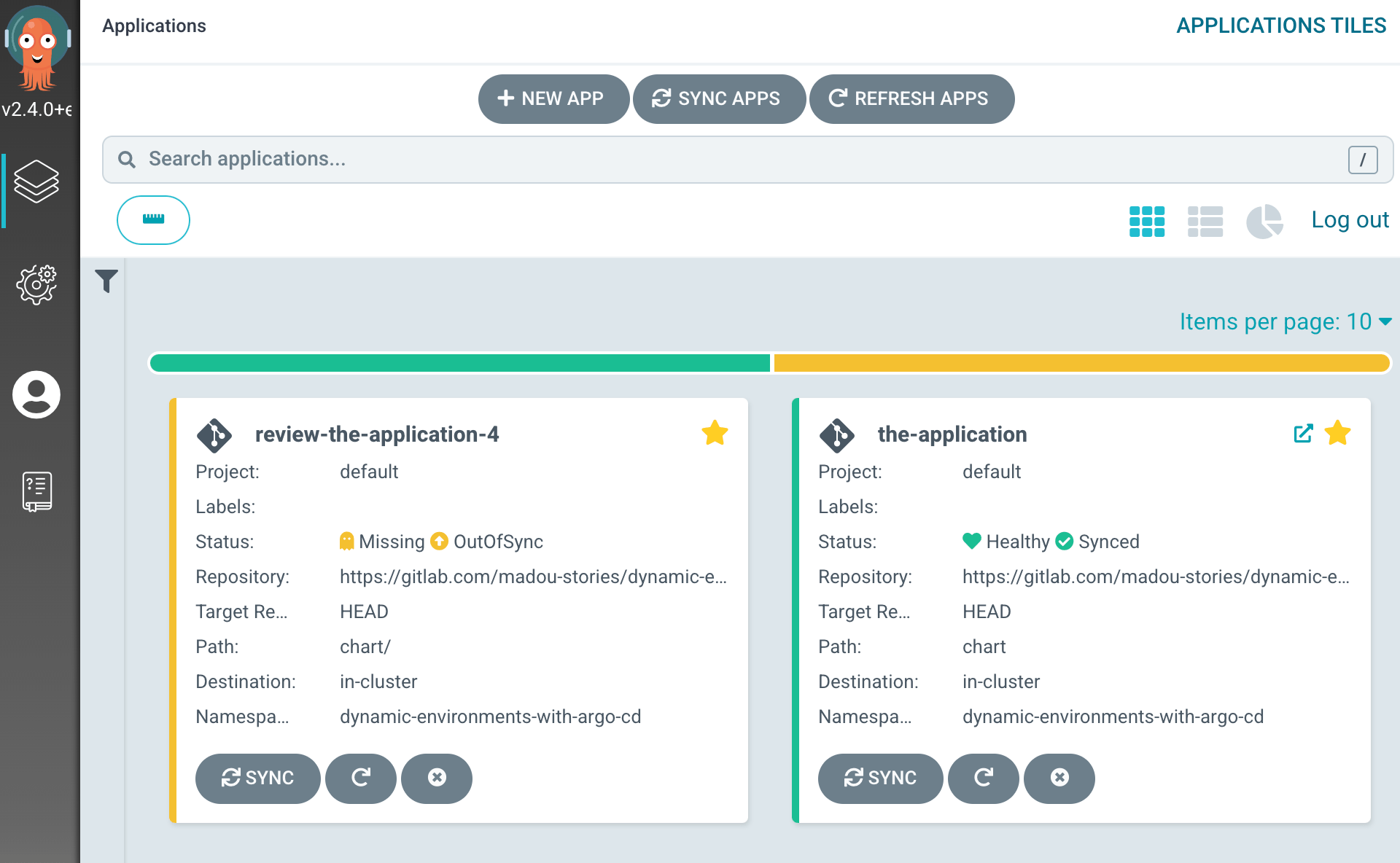The height and width of the screenshot is (863, 1400).
Task: Switch to summary pie-chart view
Action: [1264, 221]
